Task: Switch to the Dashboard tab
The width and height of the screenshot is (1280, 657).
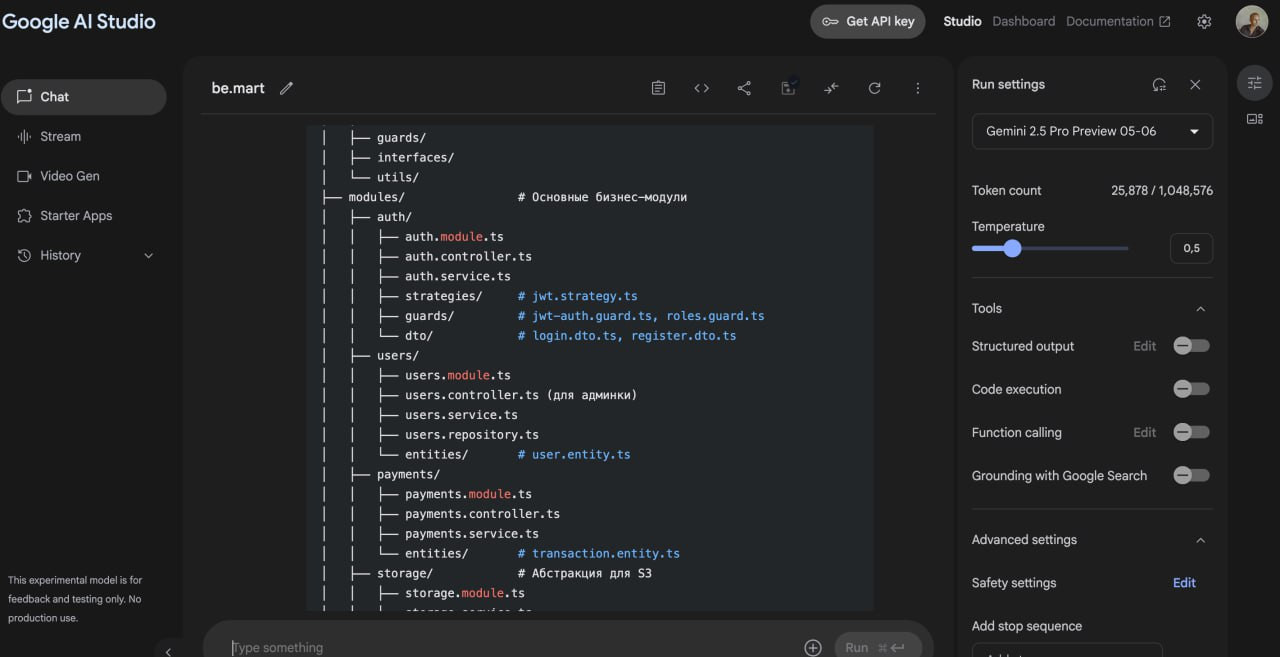Action: (x=1023, y=21)
